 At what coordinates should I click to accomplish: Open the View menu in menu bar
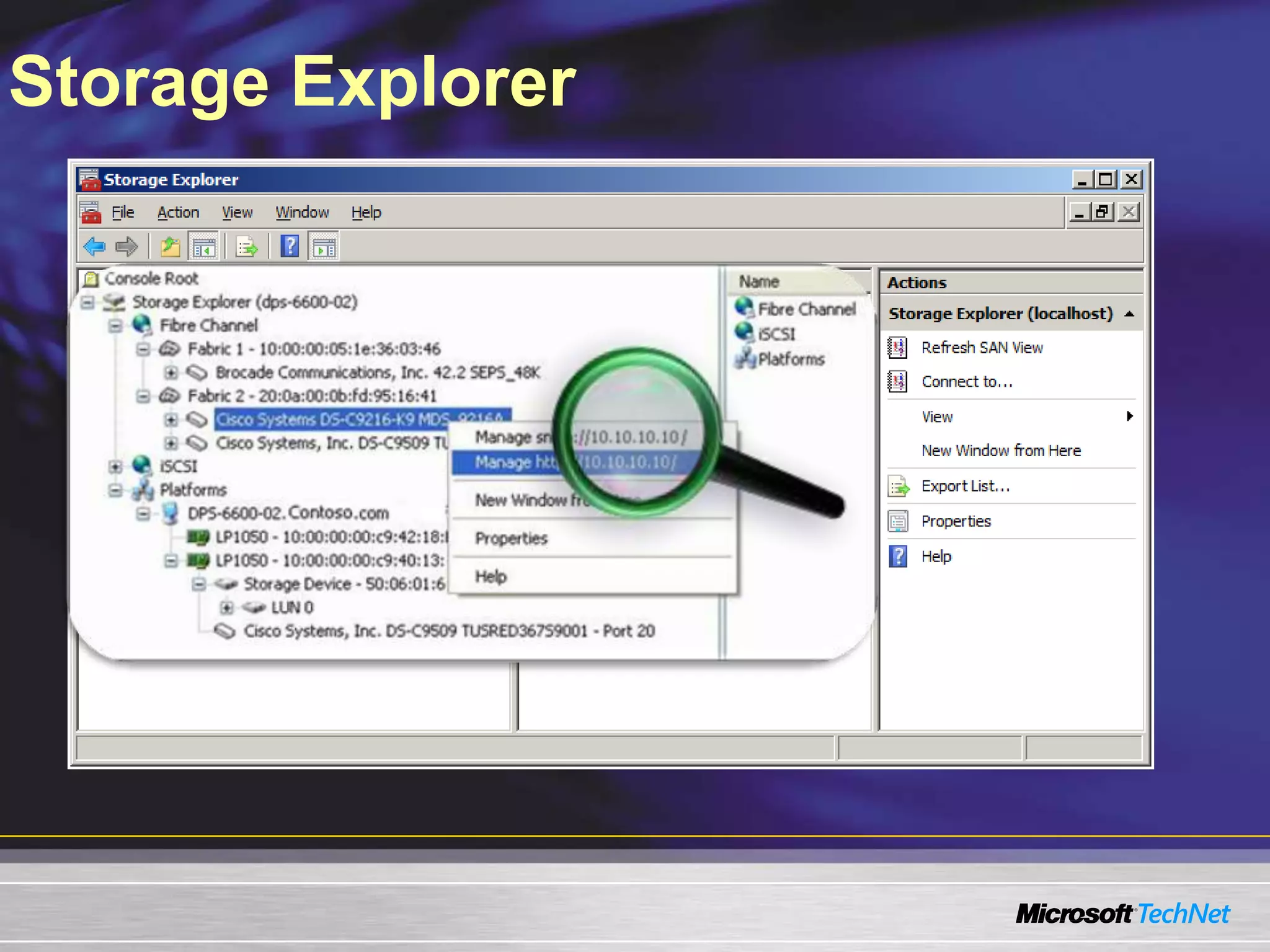click(x=238, y=213)
